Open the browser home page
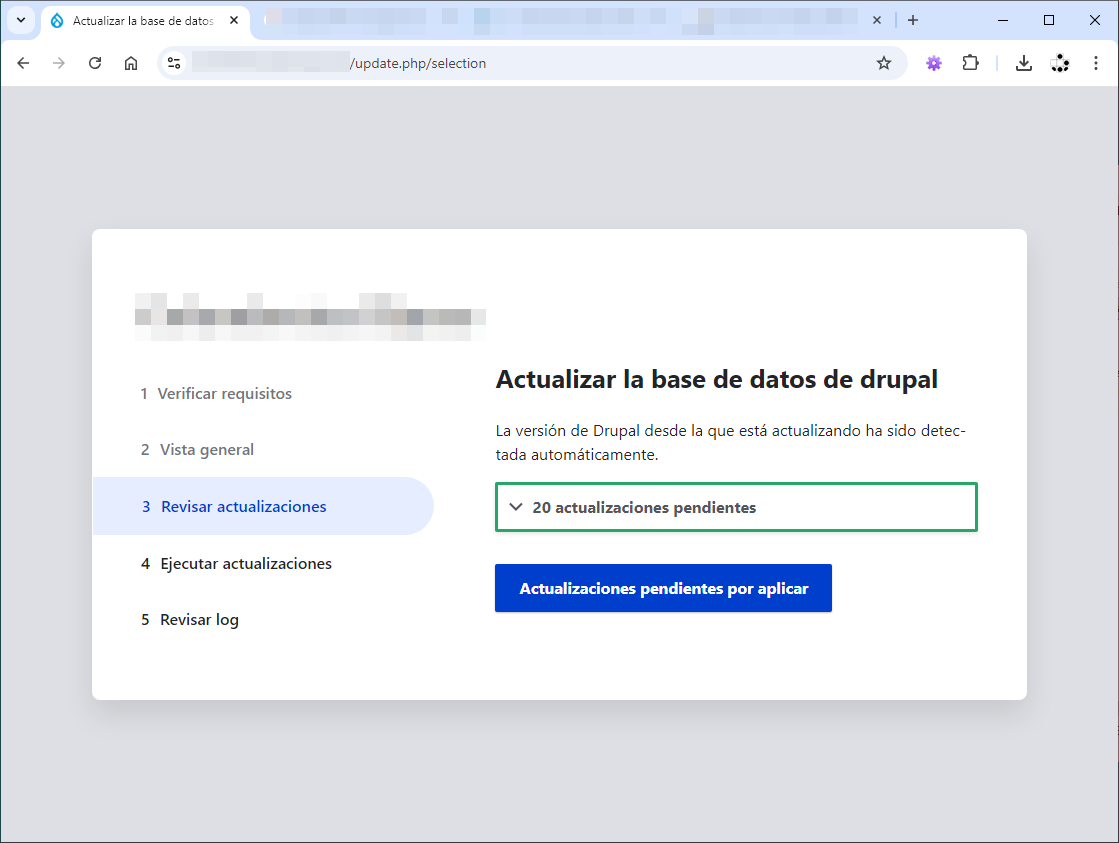Screen dimensions: 1119x843 131,63
